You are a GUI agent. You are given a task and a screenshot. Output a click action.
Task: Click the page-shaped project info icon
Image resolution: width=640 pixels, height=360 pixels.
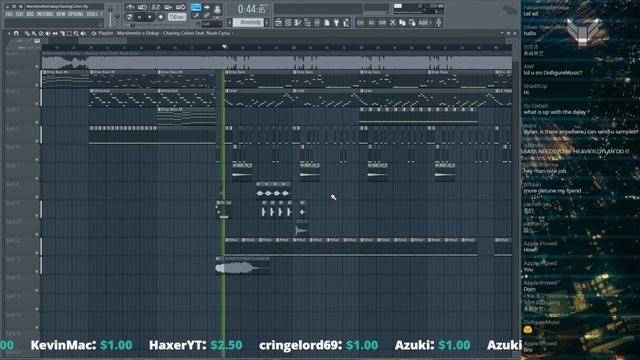point(327,22)
